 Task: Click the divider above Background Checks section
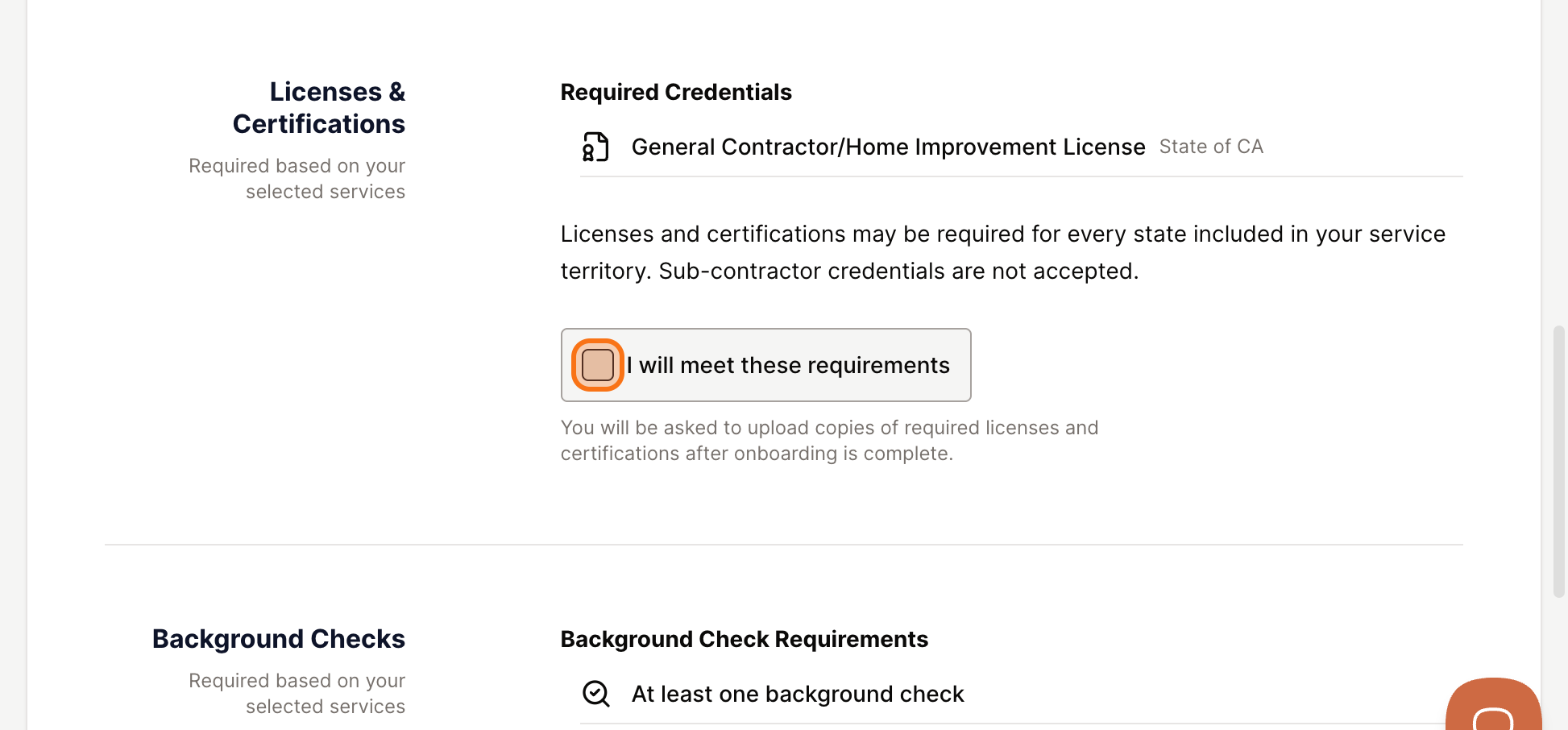pos(783,545)
